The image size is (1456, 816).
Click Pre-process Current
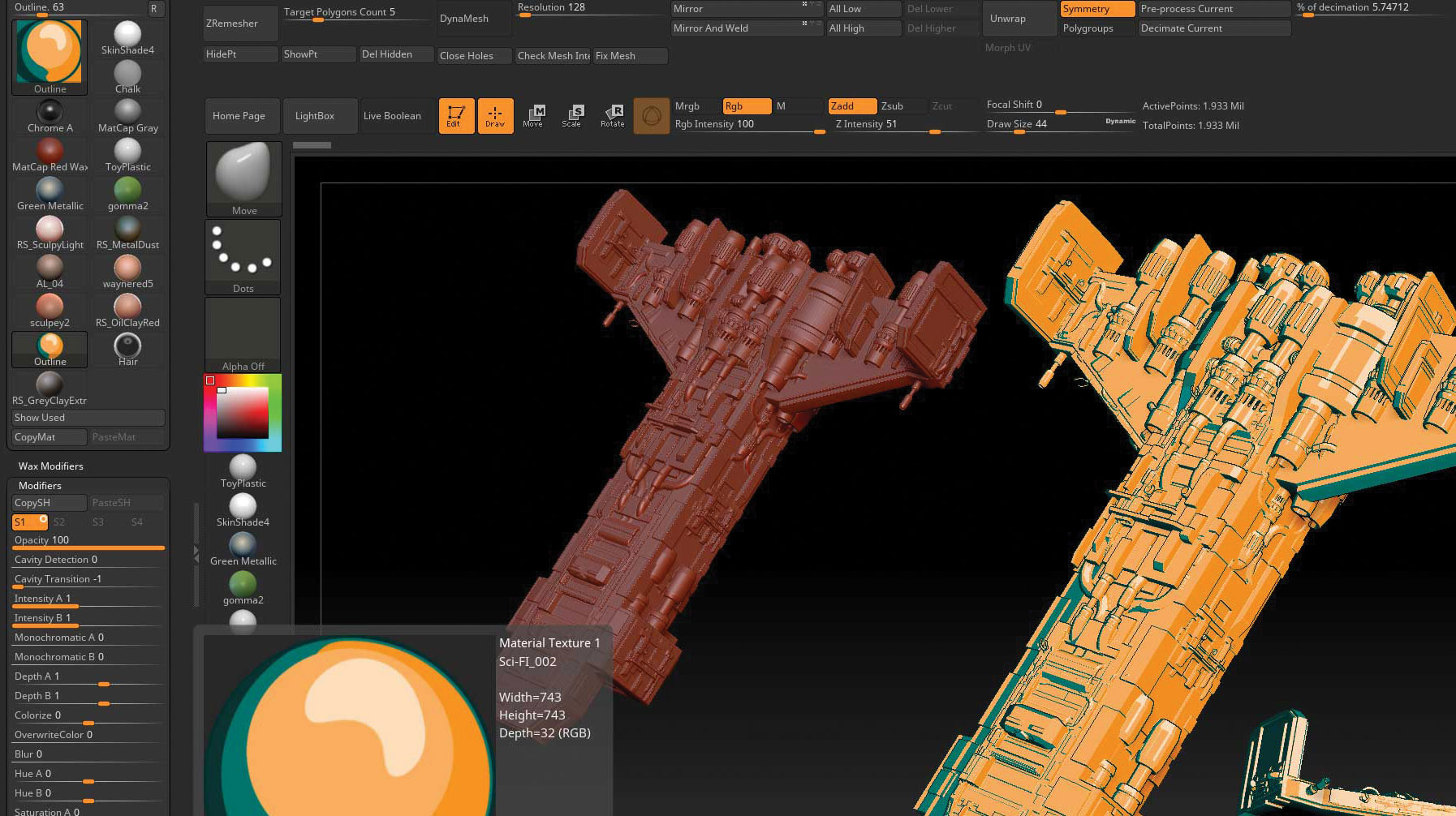(x=1214, y=9)
